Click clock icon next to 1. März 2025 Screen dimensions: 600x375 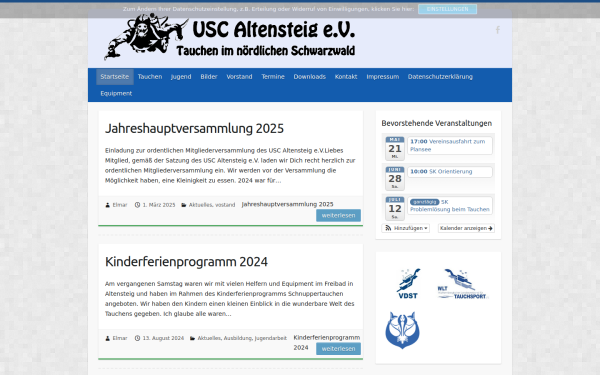[137, 205]
